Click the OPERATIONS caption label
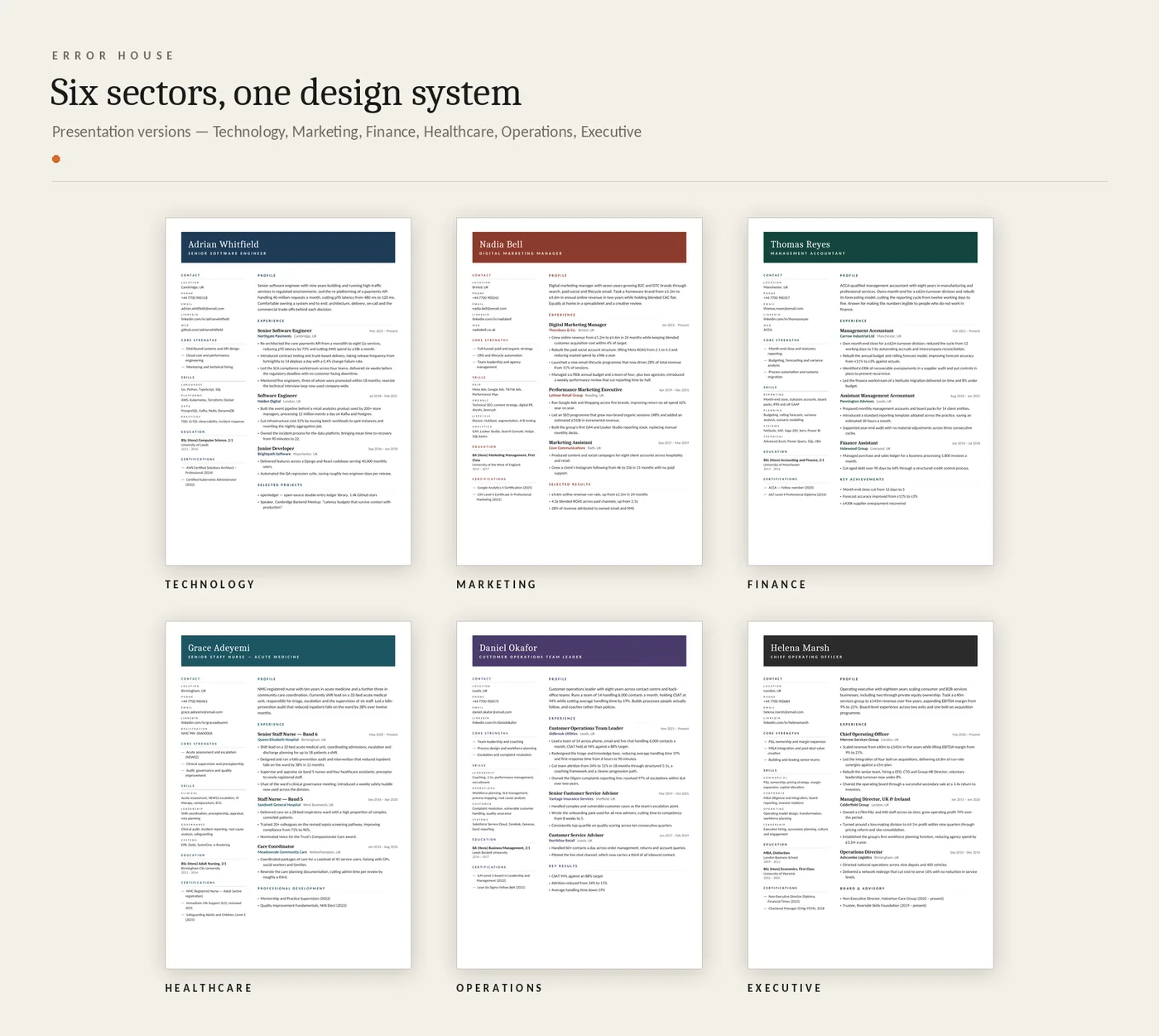This screenshot has width=1159, height=1036. 499,988
